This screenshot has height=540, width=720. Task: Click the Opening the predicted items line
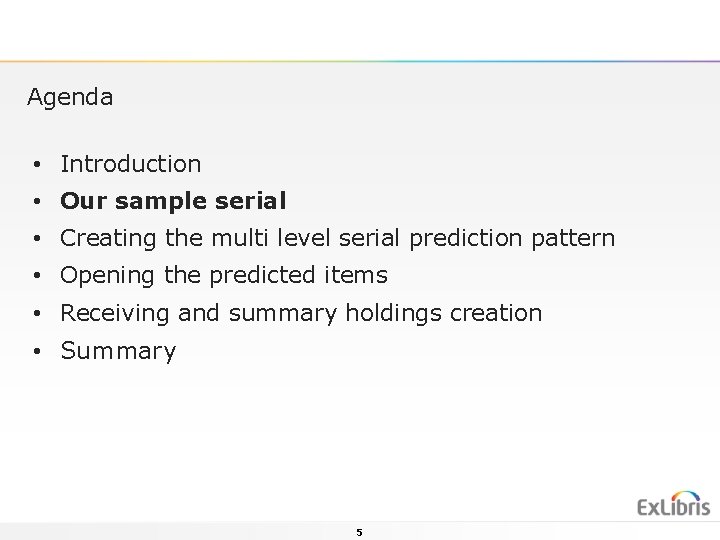223,275
